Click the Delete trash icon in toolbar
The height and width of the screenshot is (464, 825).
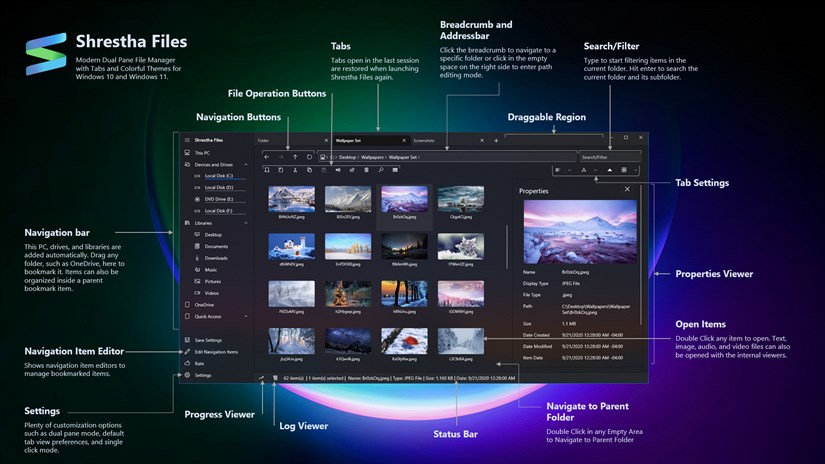[366, 170]
